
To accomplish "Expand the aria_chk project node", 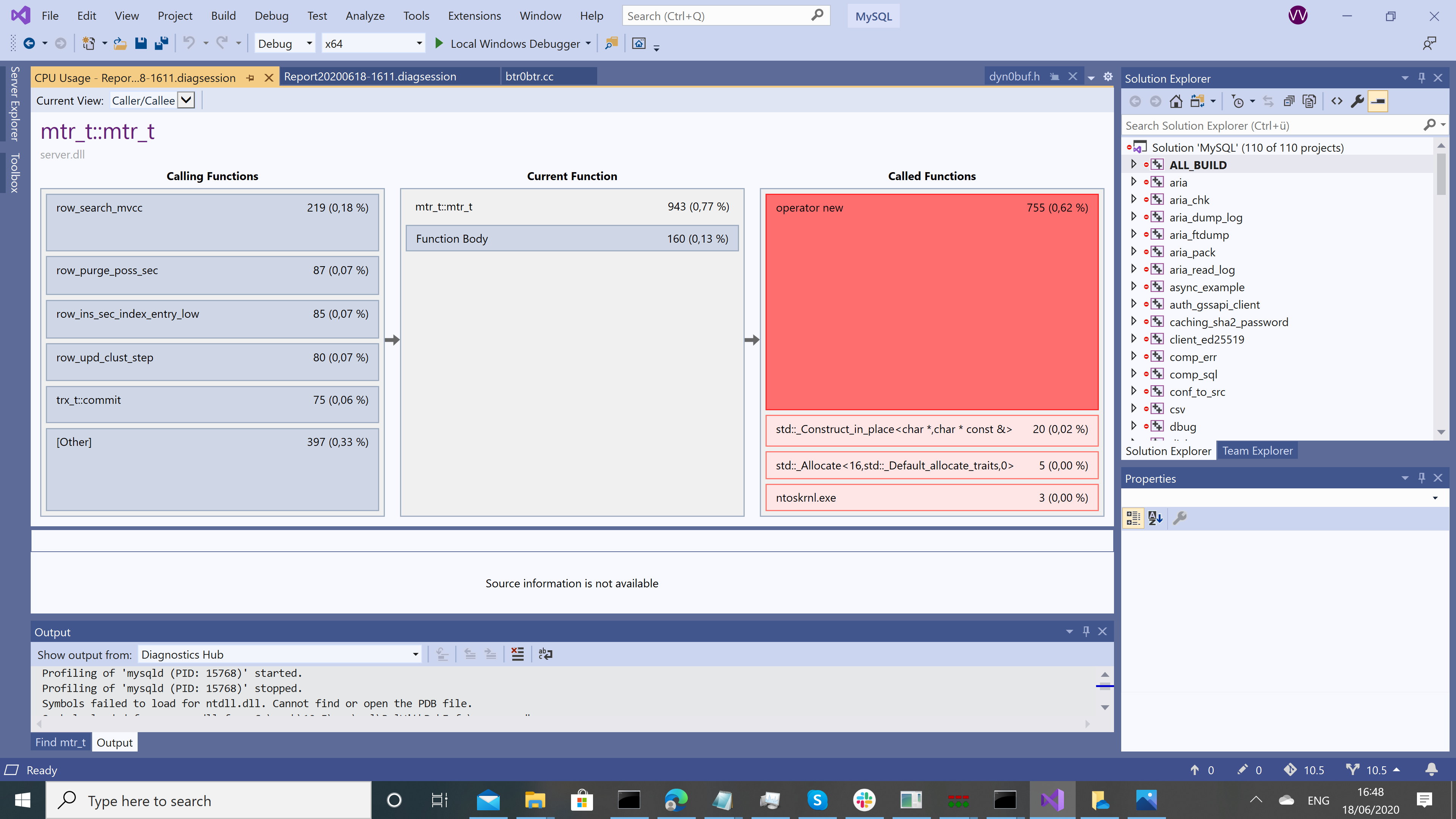I will 1133,199.
